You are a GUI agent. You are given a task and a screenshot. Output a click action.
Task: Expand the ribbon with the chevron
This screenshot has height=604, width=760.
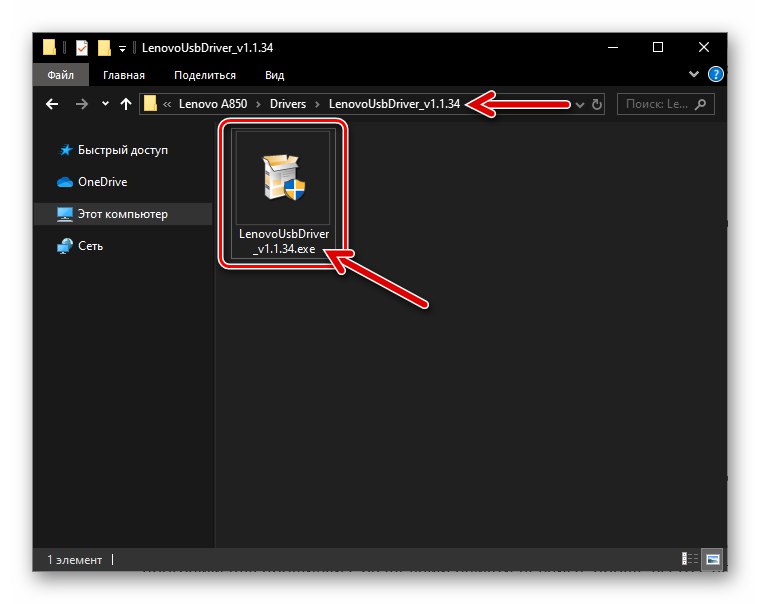(694, 74)
